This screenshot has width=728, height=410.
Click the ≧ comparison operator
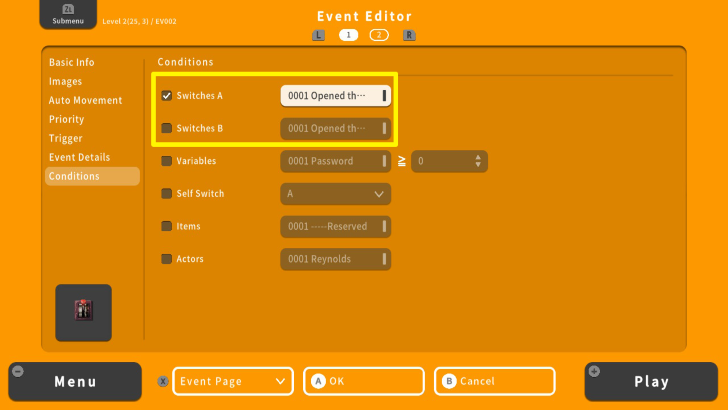402,161
